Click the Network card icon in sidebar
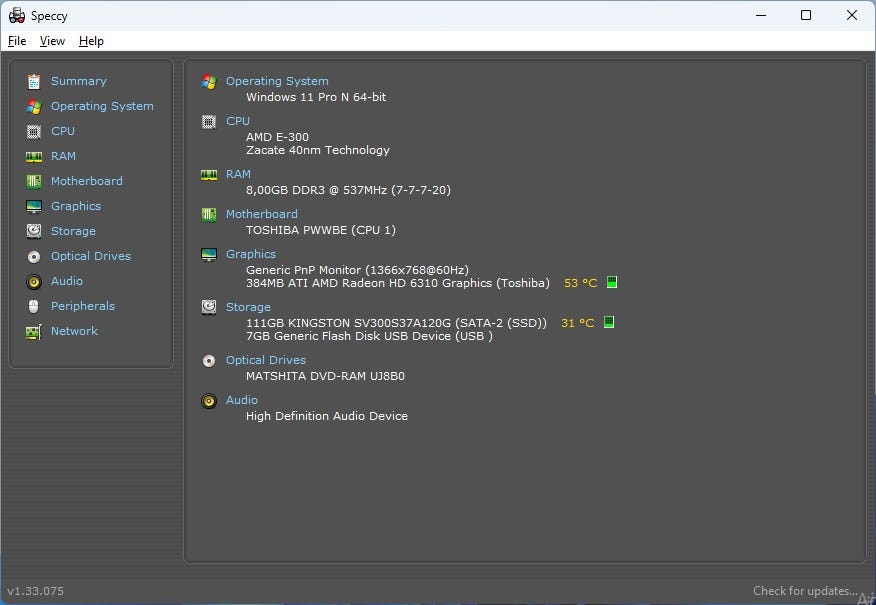 (x=34, y=332)
